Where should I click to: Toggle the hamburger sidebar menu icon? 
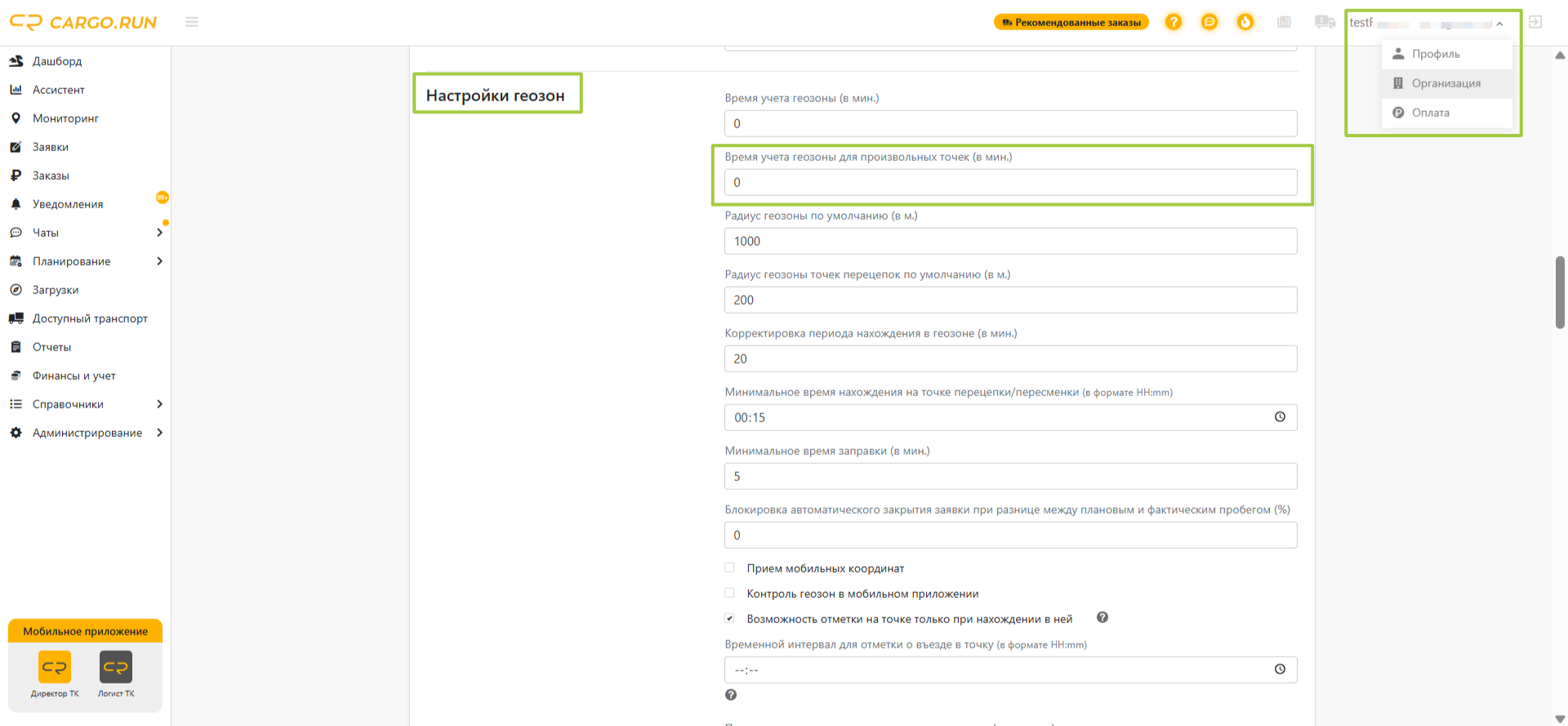(x=192, y=22)
